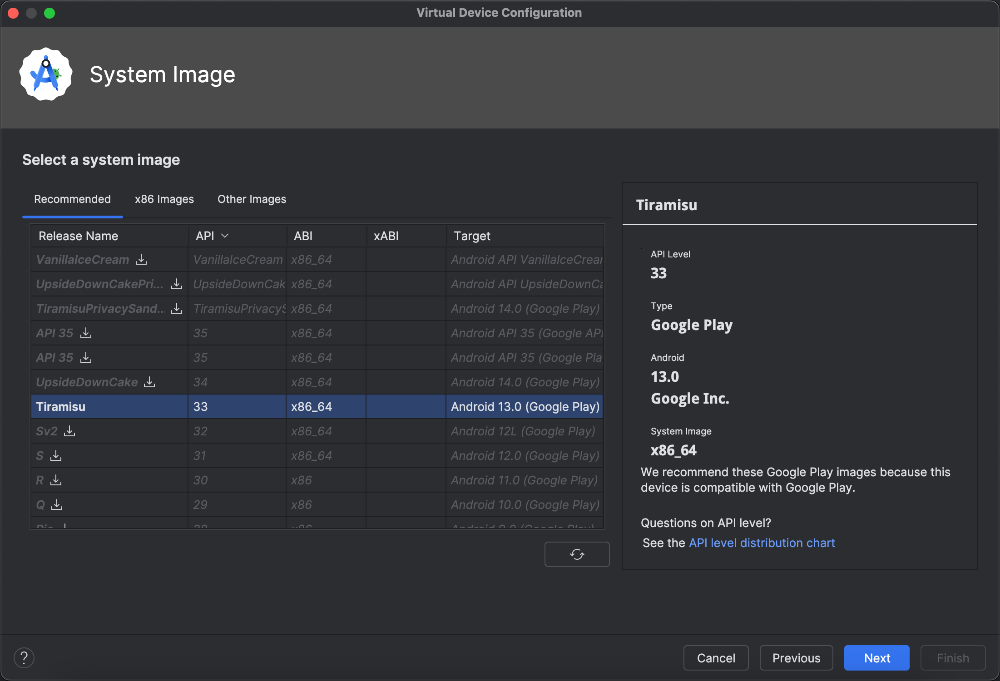Click the Android 12L (Google Play) target cell
The image size is (1000, 681).
click(x=525, y=431)
